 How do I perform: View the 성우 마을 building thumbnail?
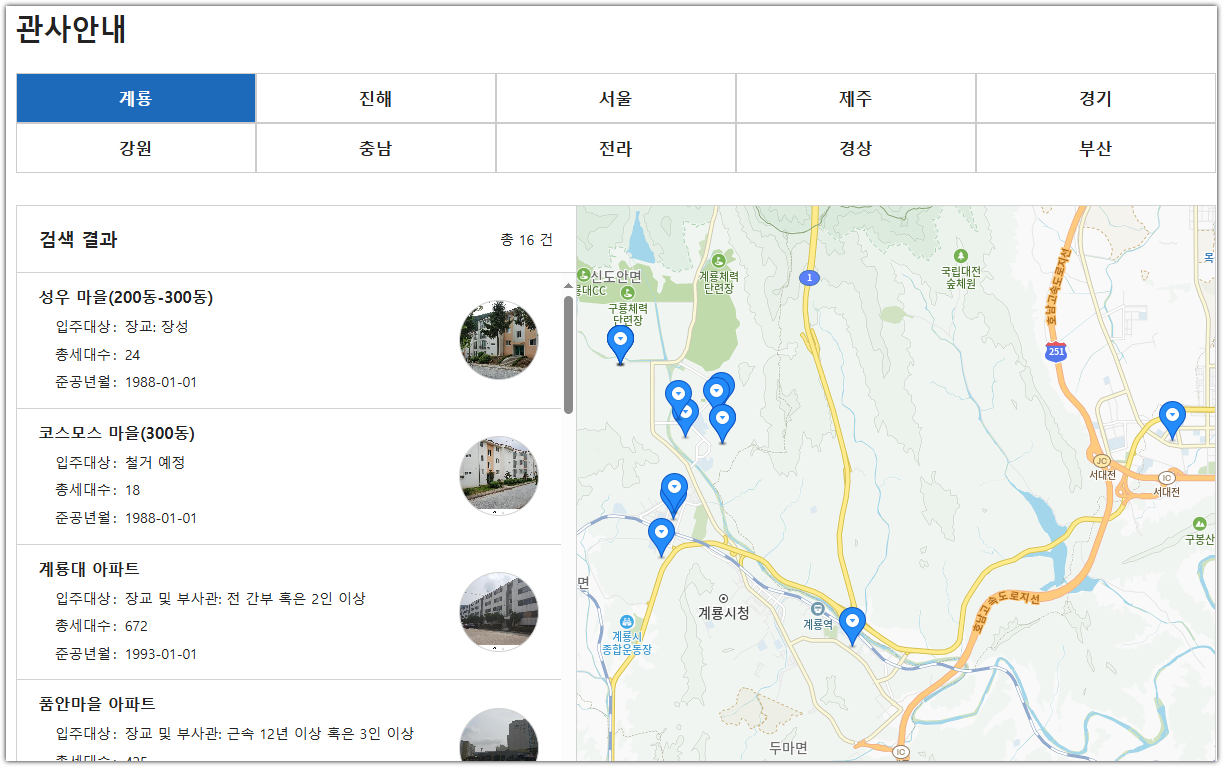tap(499, 340)
